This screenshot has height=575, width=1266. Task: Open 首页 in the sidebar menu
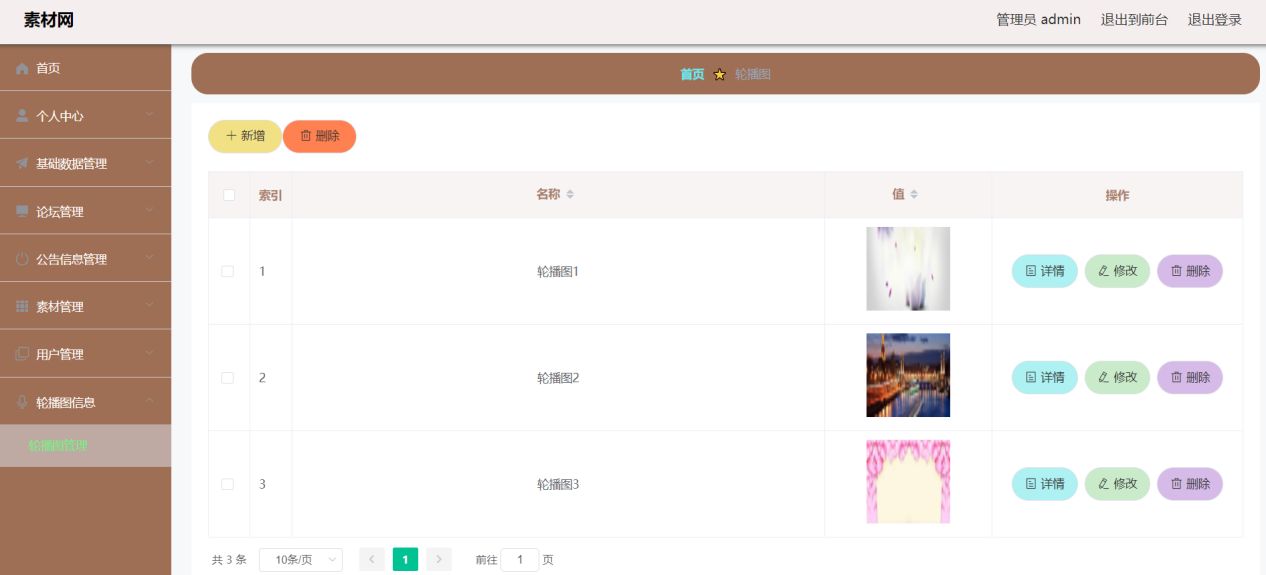pos(85,68)
